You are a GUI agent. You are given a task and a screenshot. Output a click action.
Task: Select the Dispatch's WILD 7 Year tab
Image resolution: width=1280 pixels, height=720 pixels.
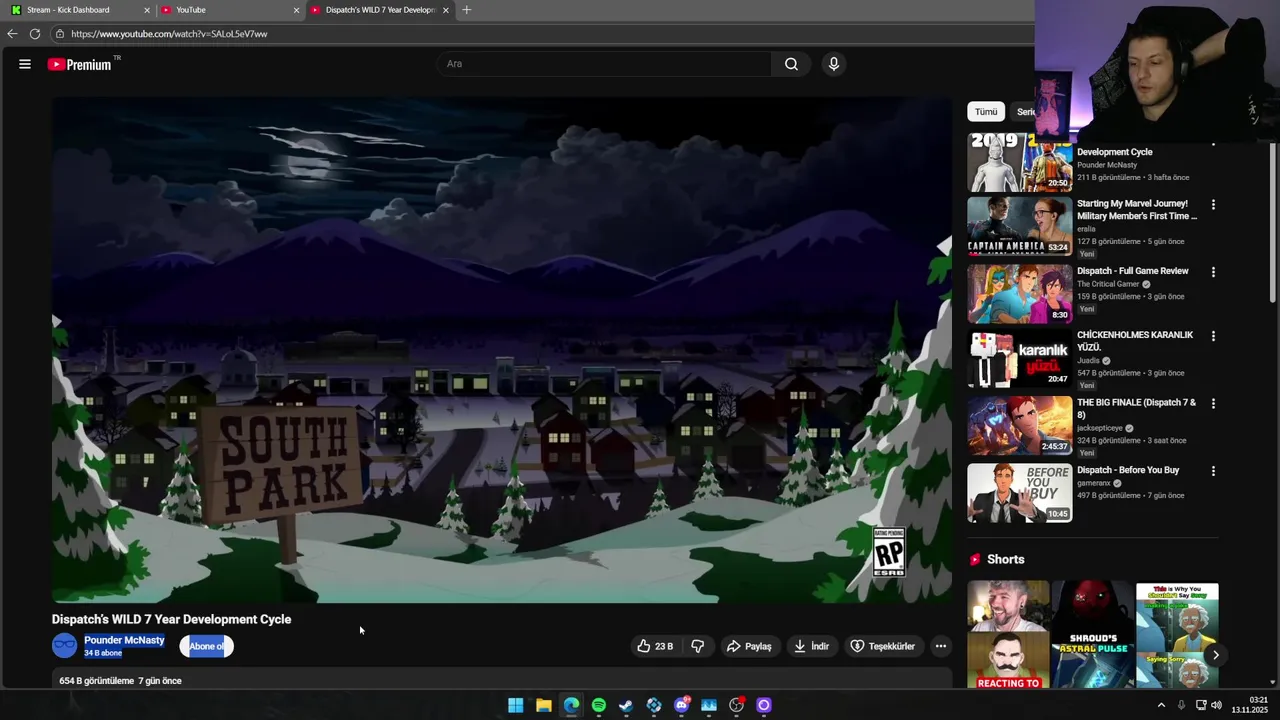pyautogui.click(x=378, y=10)
